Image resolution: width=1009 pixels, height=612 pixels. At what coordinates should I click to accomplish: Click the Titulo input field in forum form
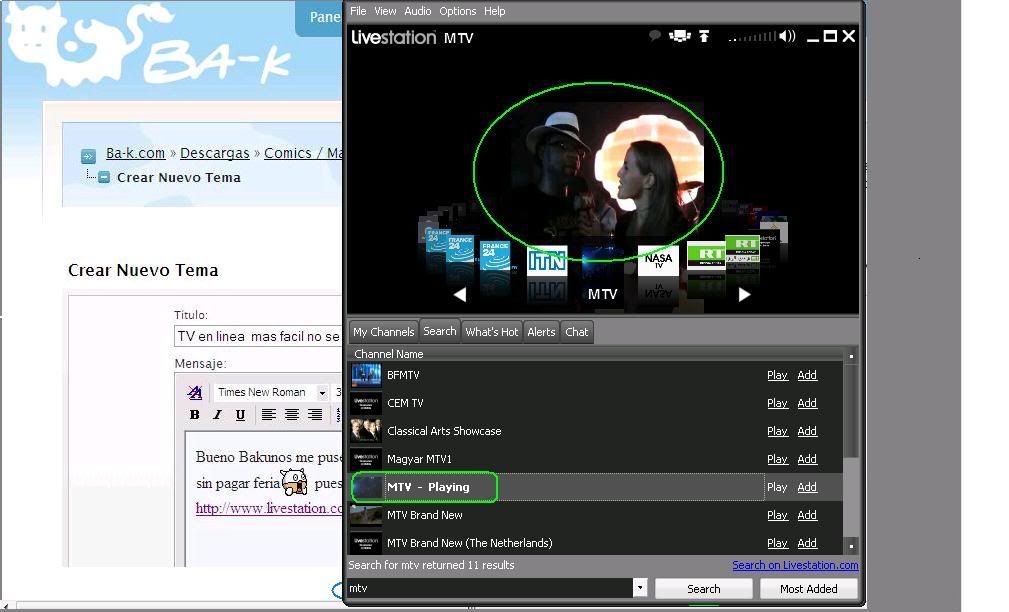(258, 337)
